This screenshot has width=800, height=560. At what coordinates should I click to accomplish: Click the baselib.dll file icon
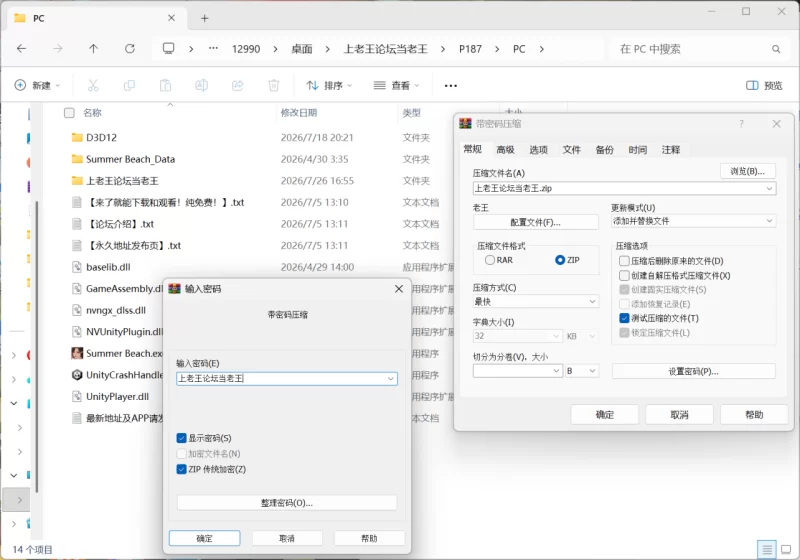tap(77, 267)
